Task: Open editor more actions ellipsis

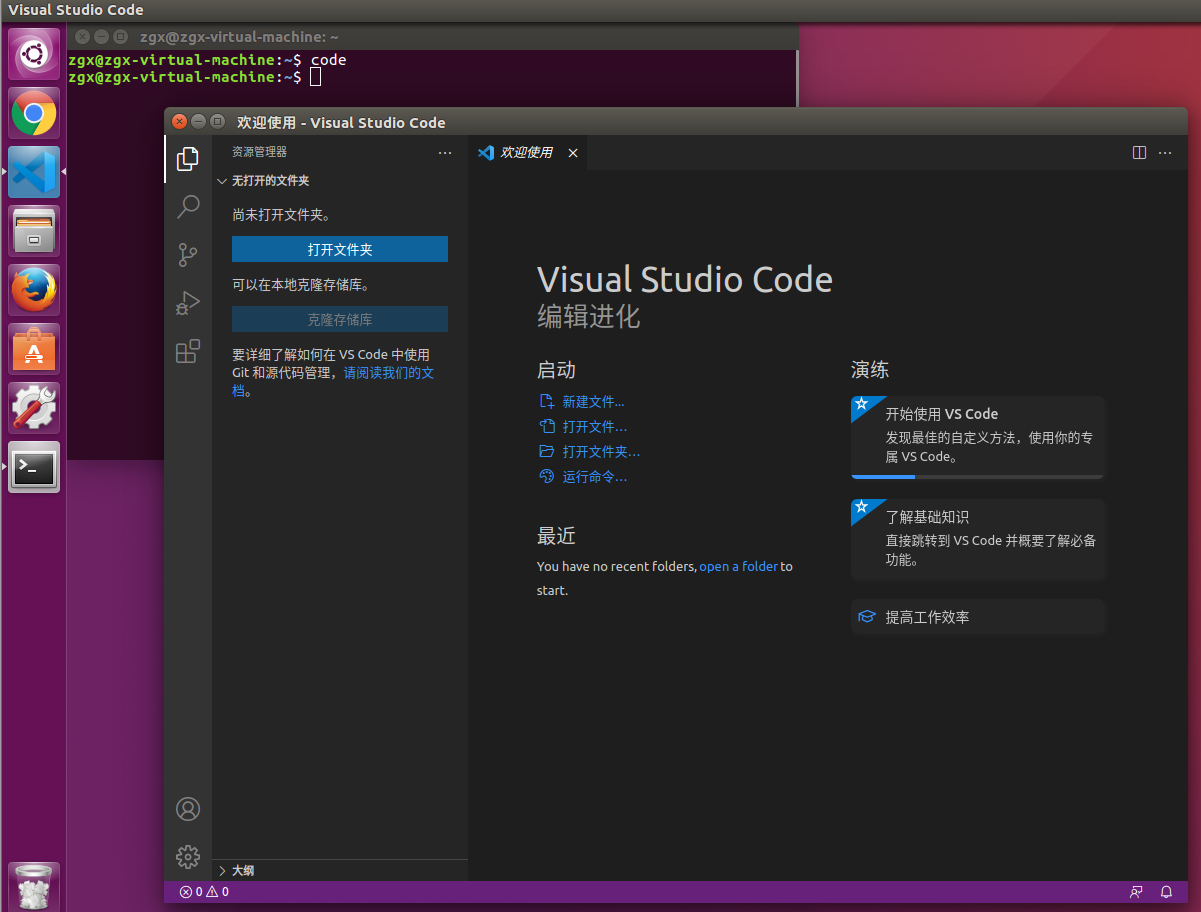Action: point(1165,153)
